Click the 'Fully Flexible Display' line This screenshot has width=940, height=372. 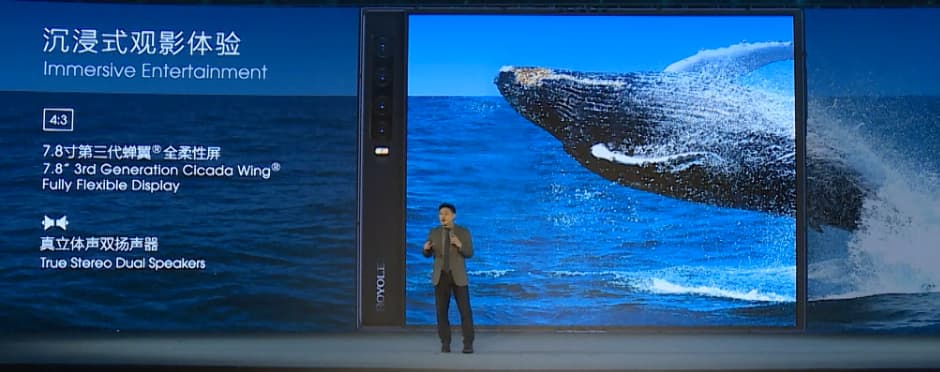(111, 186)
